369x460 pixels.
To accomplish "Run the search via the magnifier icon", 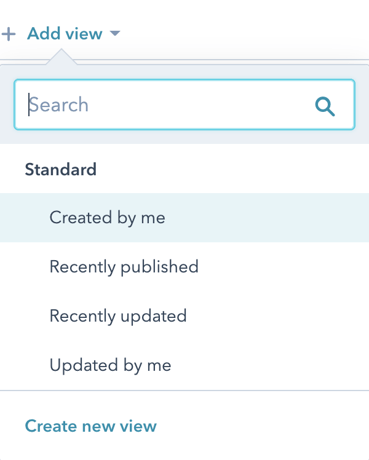I will tap(325, 106).
